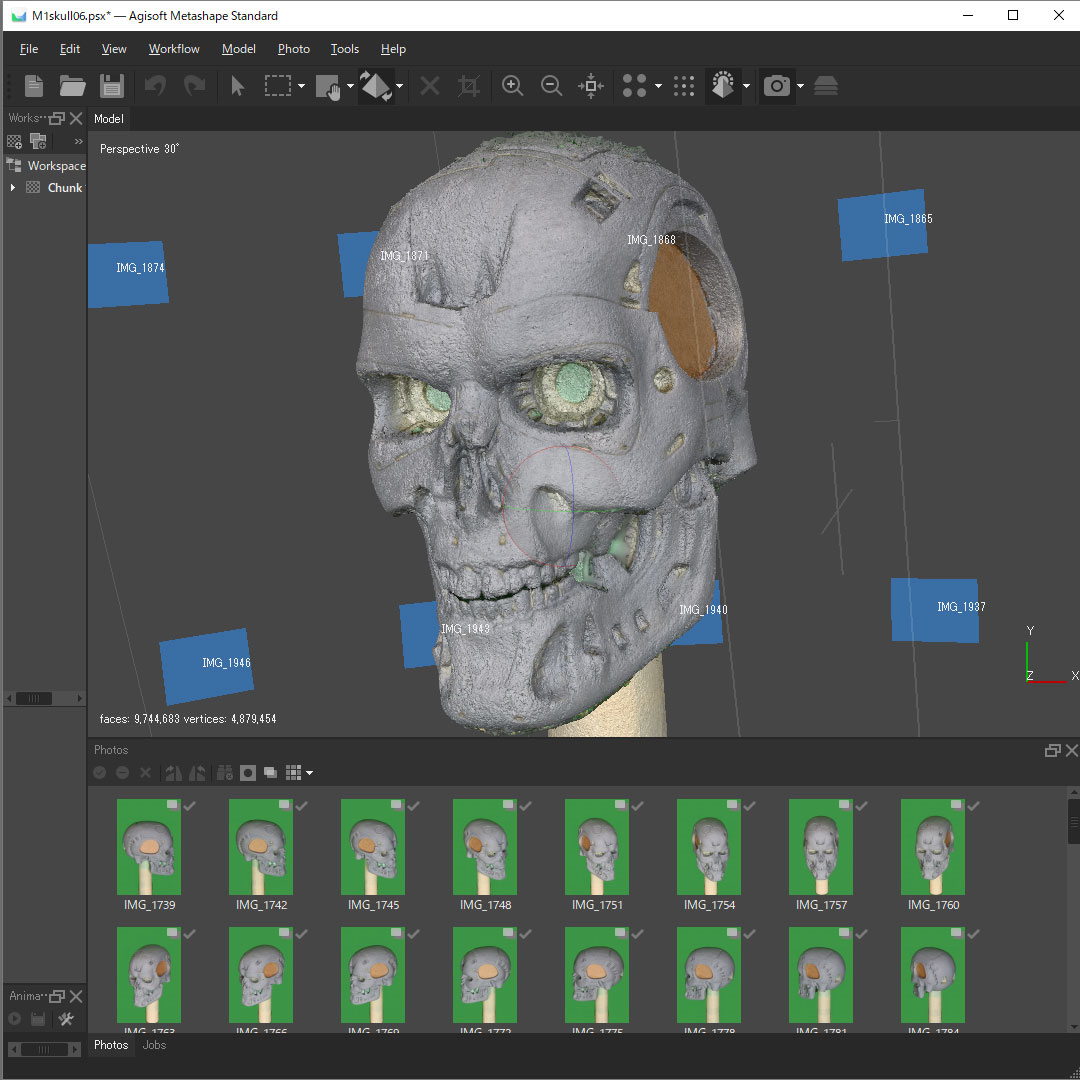Toggle enabled checkmark on IMG_1745

(x=414, y=805)
